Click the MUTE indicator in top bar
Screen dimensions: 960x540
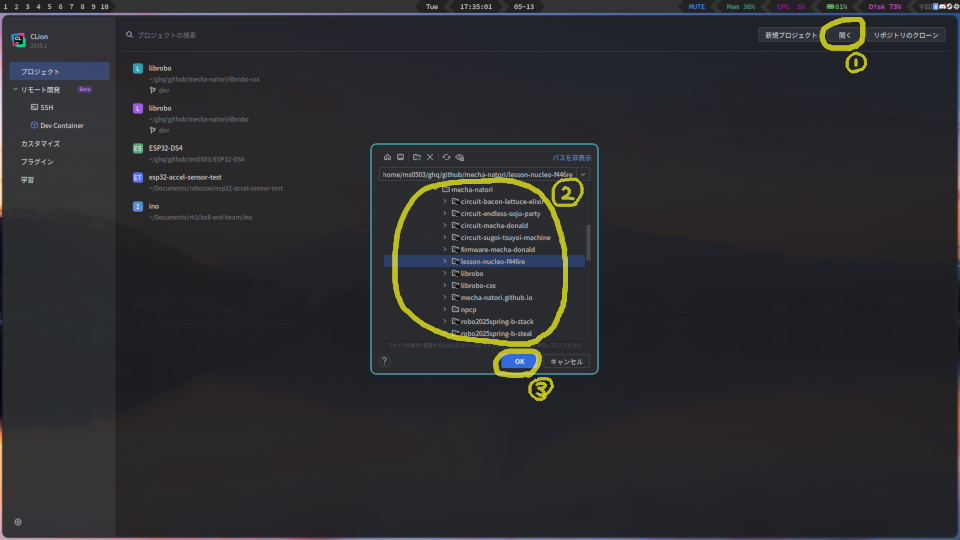coord(697,7)
